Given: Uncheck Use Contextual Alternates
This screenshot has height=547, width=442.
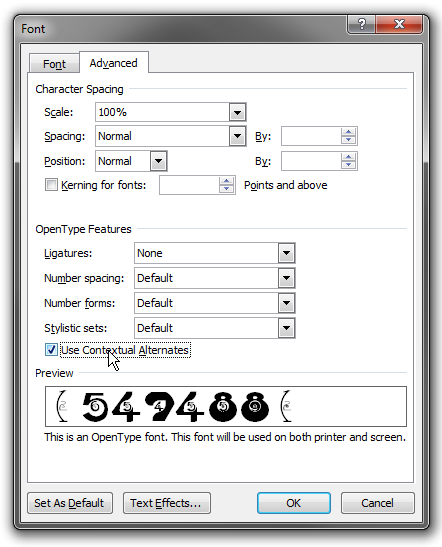Looking at the screenshot, I should click(x=51, y=350).
